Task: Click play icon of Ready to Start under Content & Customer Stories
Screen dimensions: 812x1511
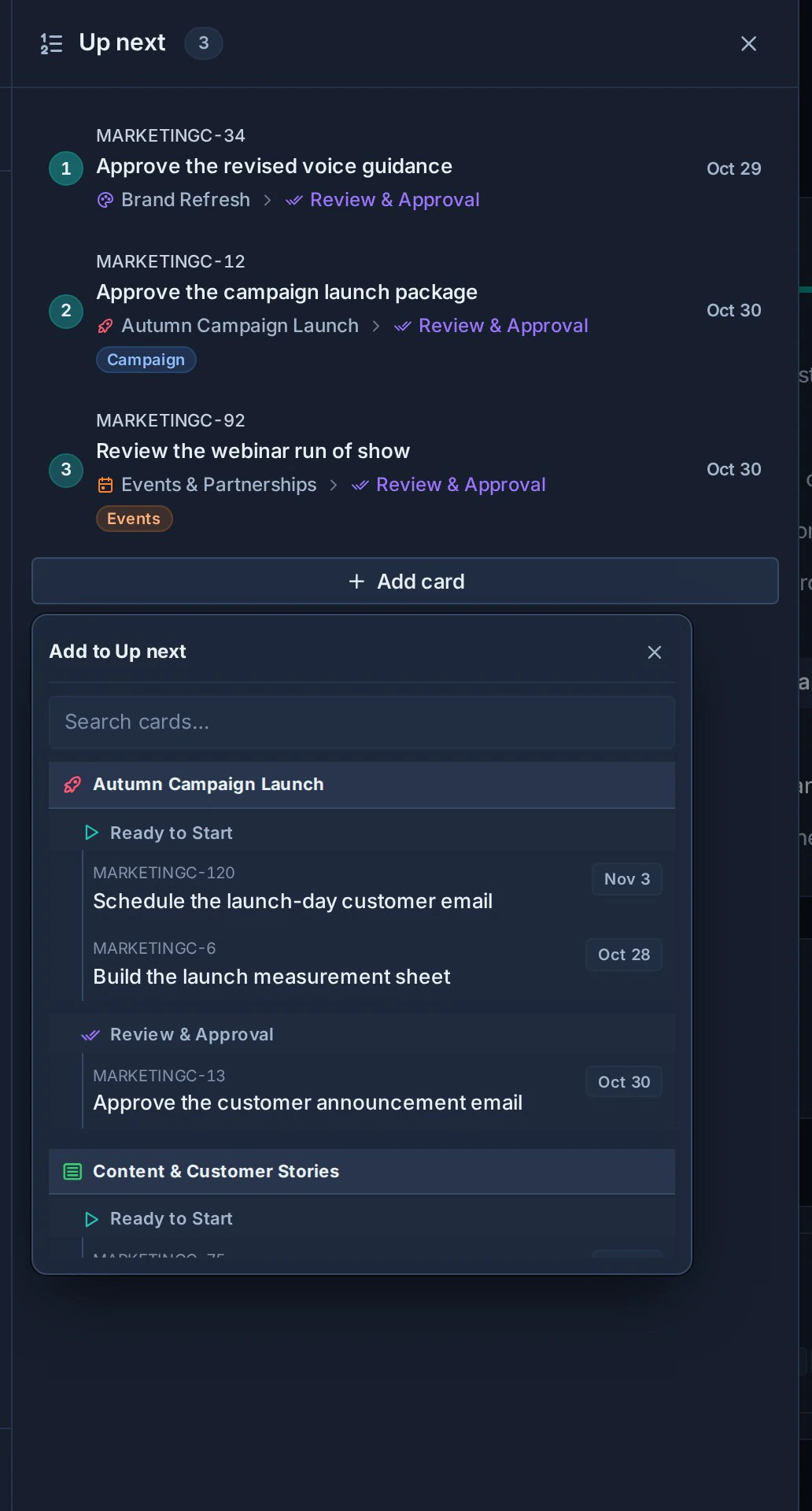Action: pyautogui.click(x=91, y=1219)
